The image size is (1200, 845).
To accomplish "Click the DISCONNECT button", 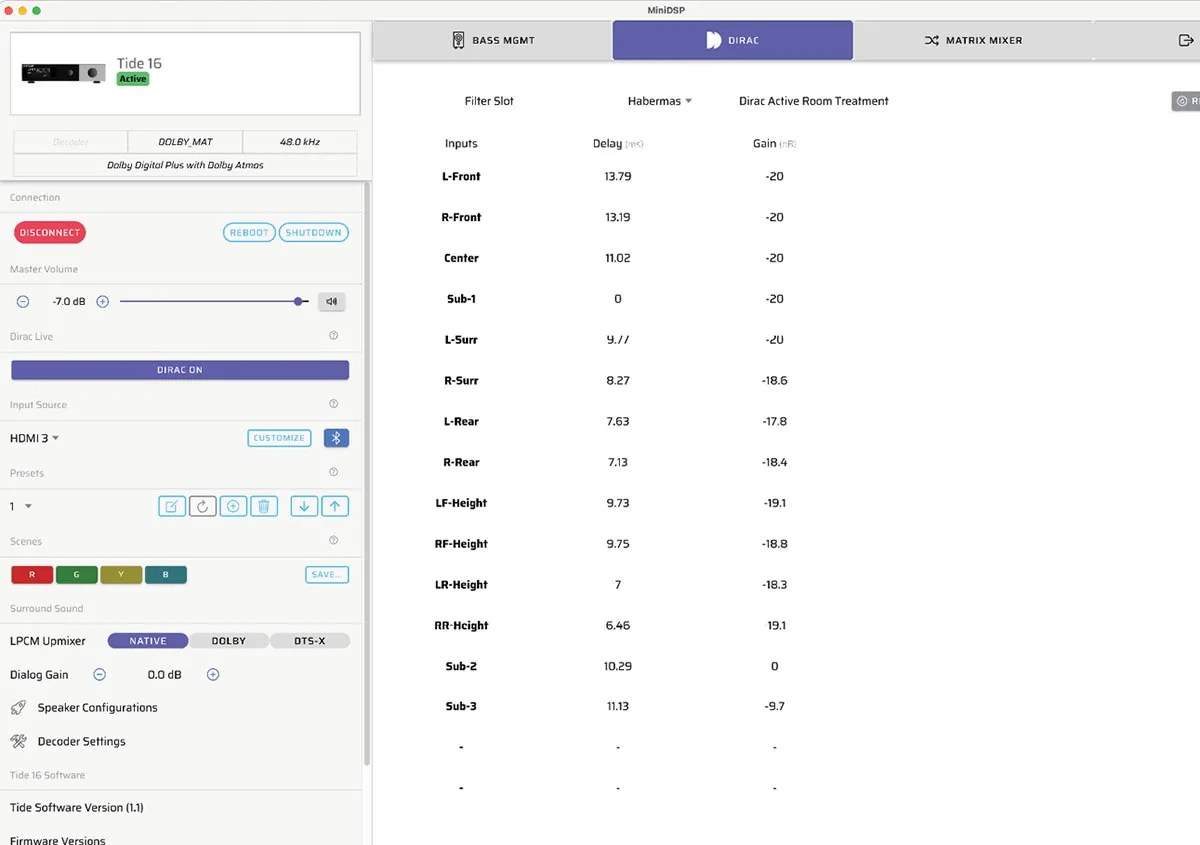I will point(50,233).
